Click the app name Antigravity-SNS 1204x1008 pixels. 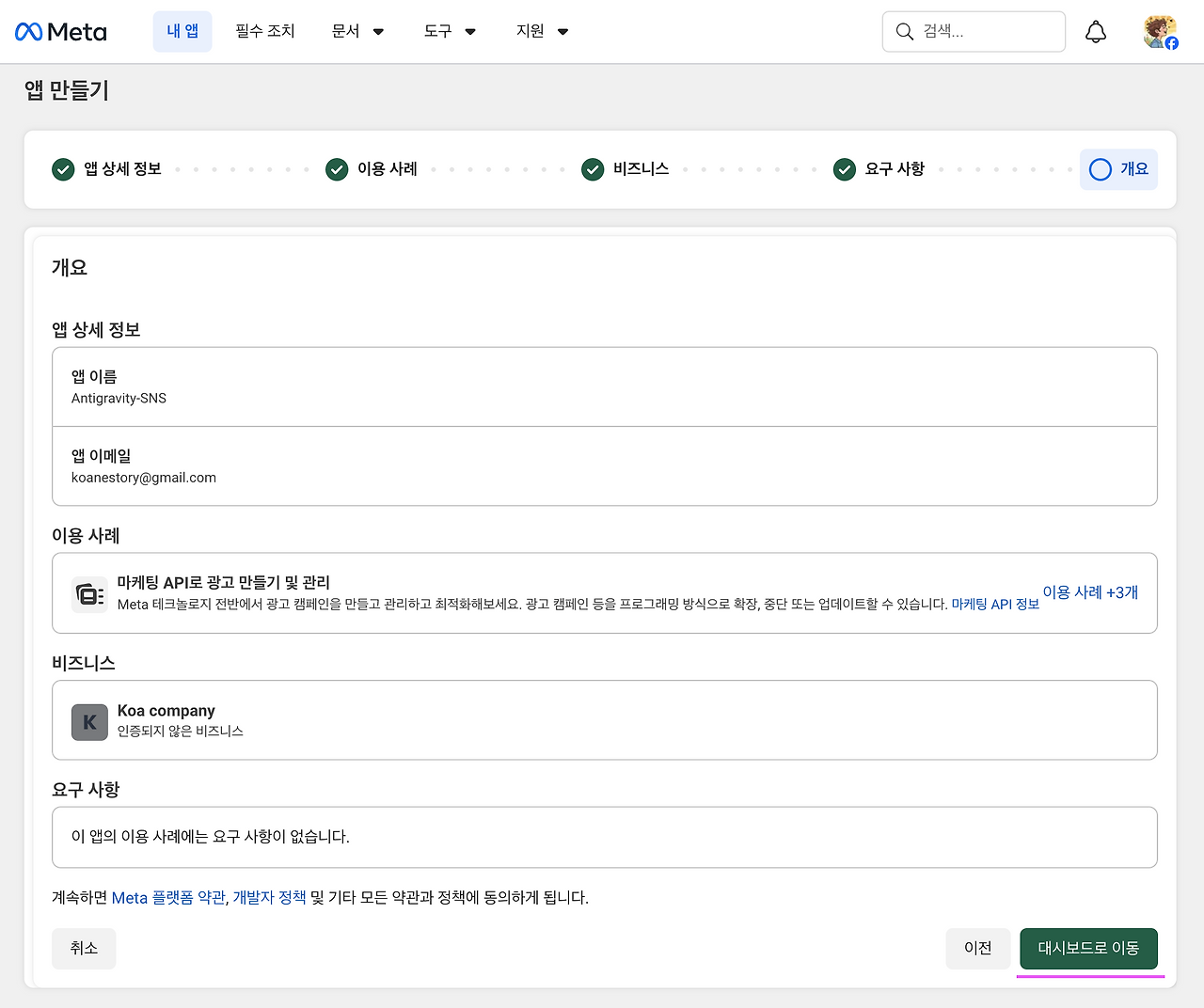click(119, 399)
